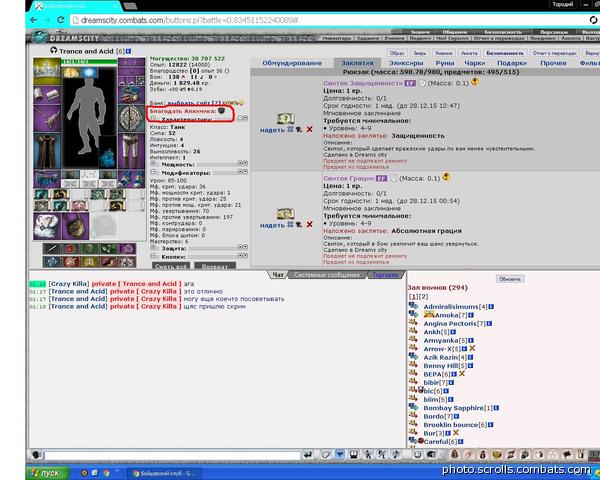Viewport: 600px width, 480px height.
Task: Click the Возврат button
Action: point(215,266)
